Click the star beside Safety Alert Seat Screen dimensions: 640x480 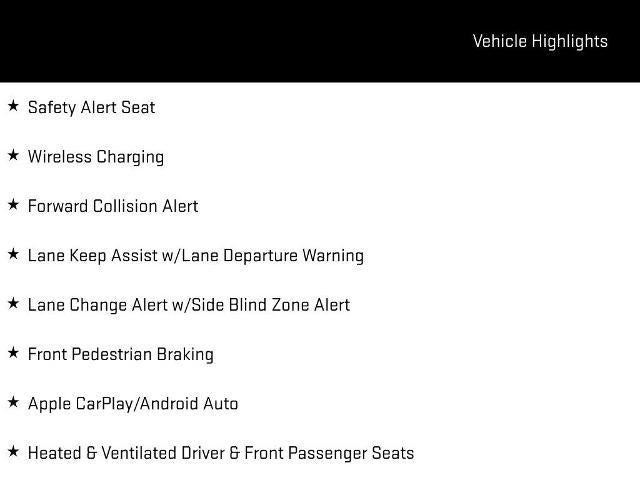13,106
